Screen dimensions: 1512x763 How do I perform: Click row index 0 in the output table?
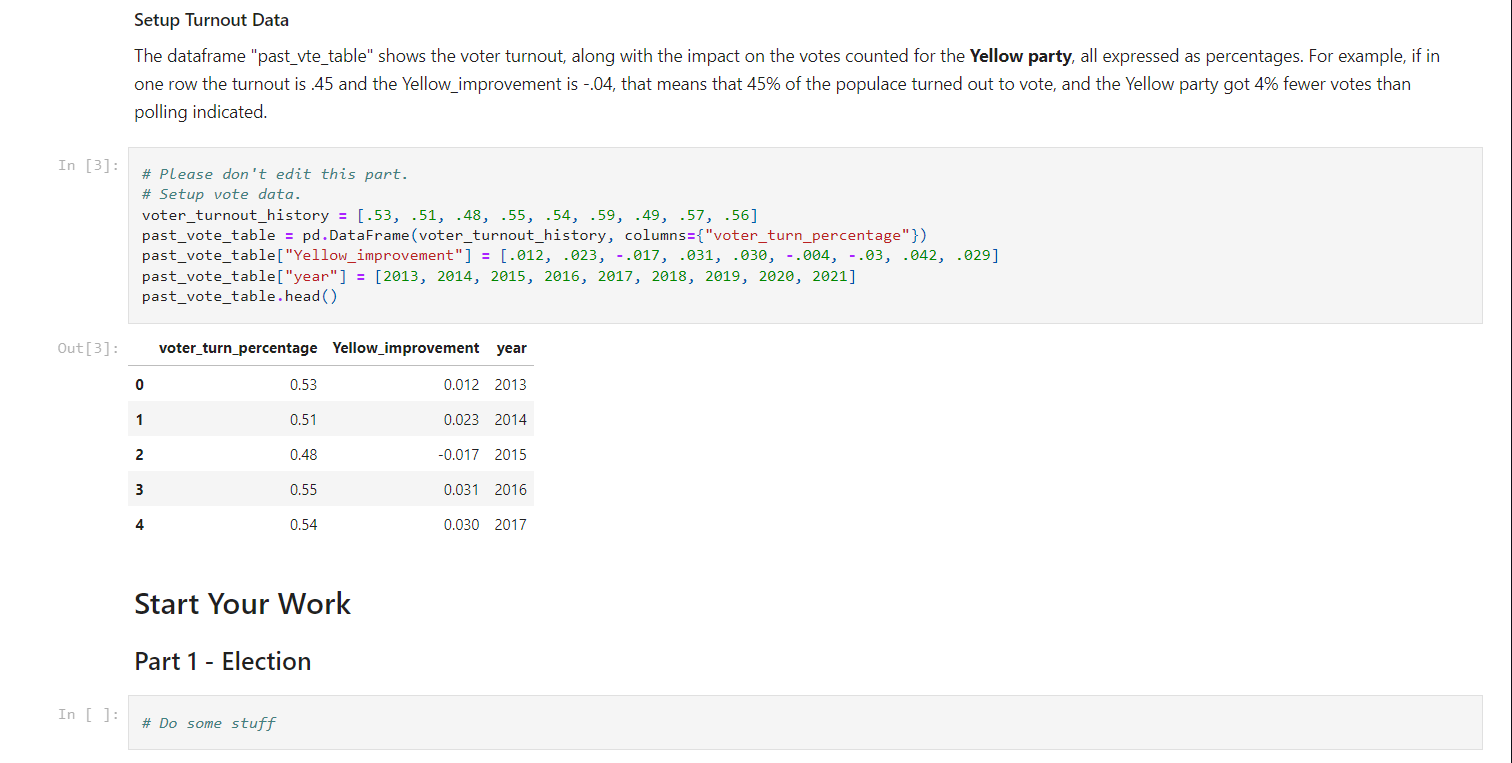click(139, 384)
